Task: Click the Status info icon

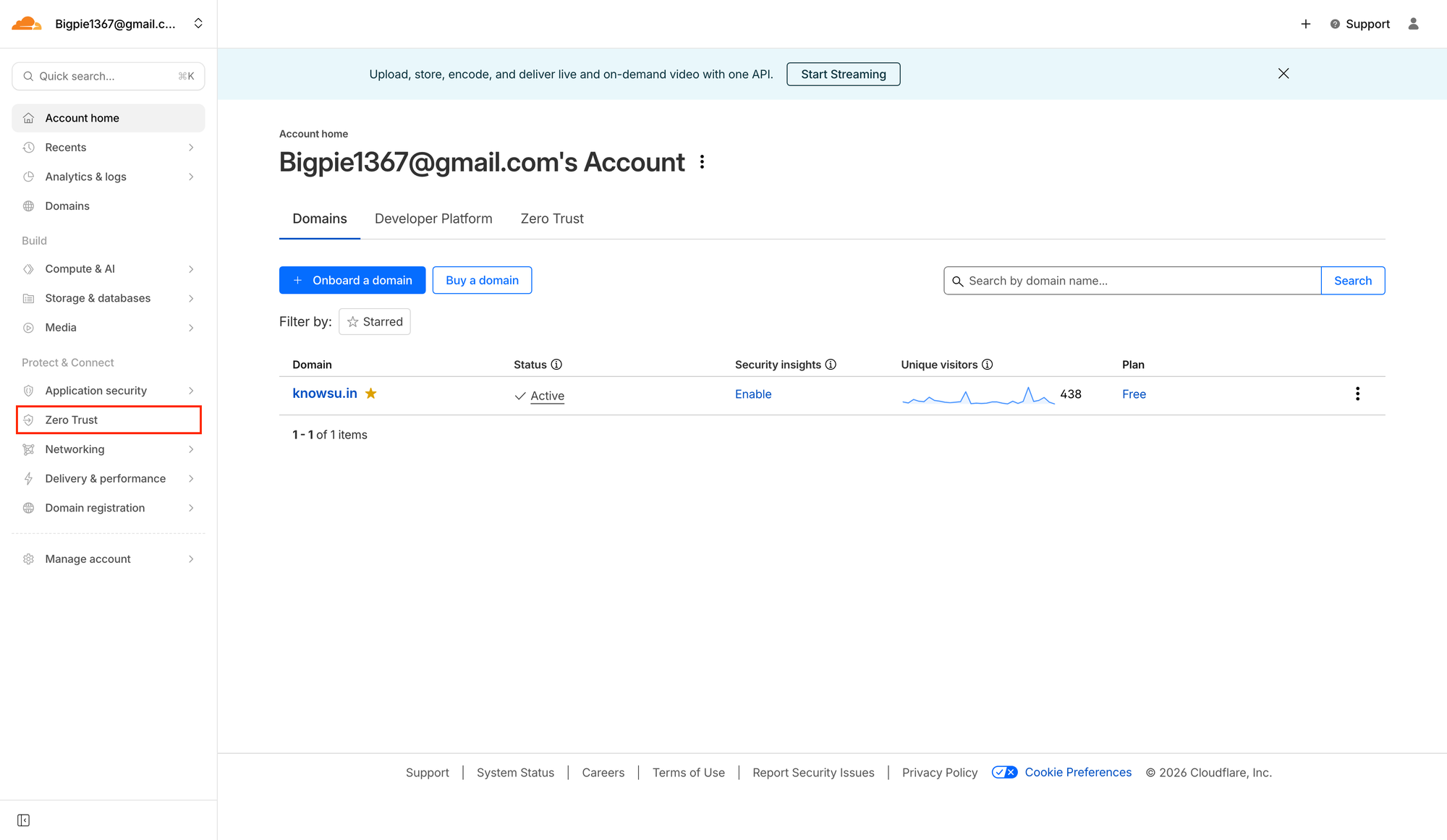Action: pyautogui.click(x=556, y=365)
